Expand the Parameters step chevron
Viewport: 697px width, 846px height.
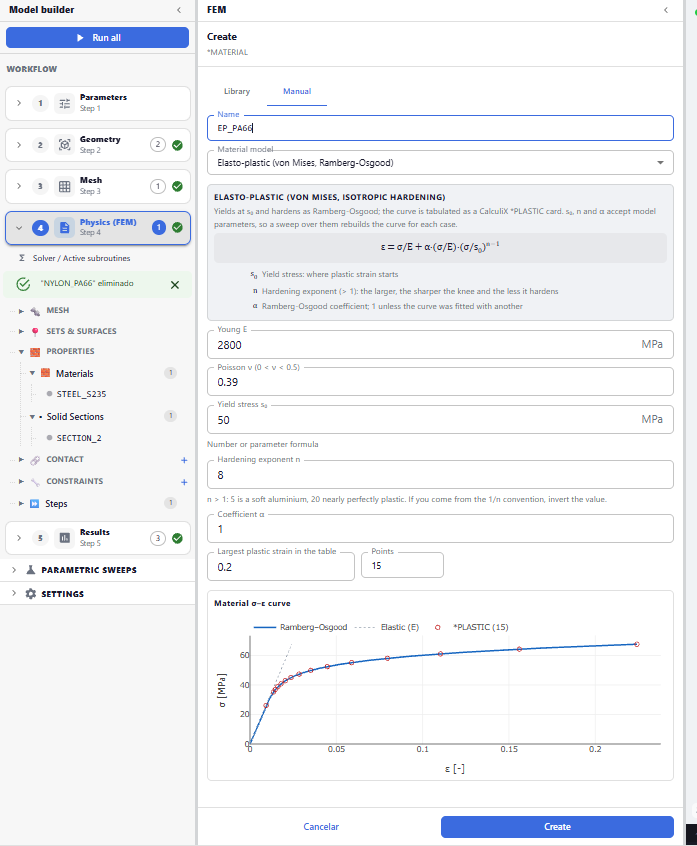tap(19, 103)
